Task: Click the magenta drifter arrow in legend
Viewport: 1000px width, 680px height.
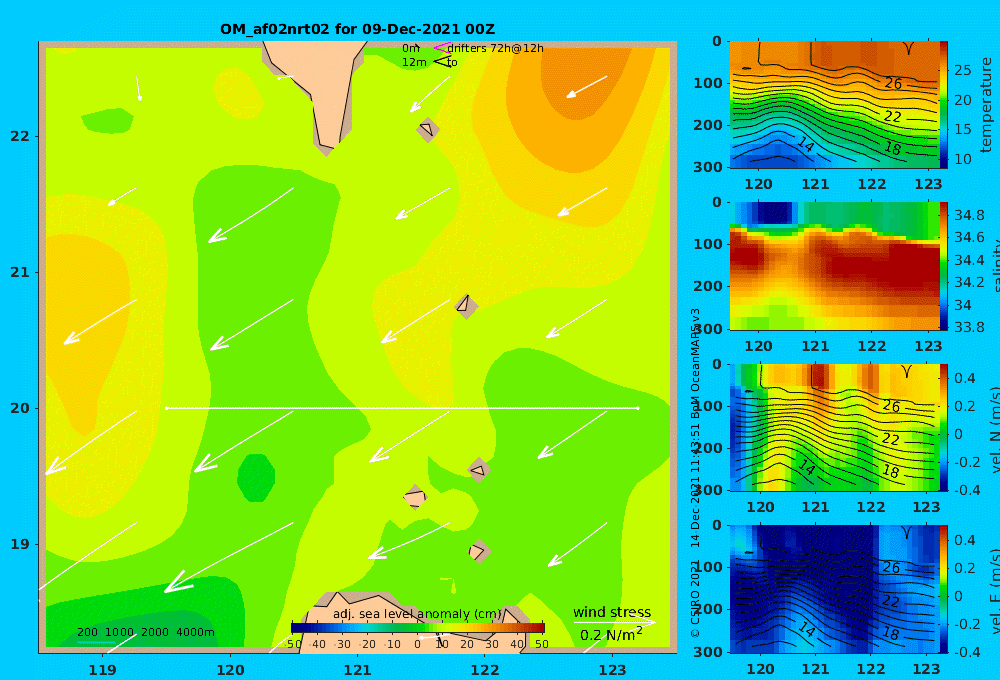Action: point(442,48)
